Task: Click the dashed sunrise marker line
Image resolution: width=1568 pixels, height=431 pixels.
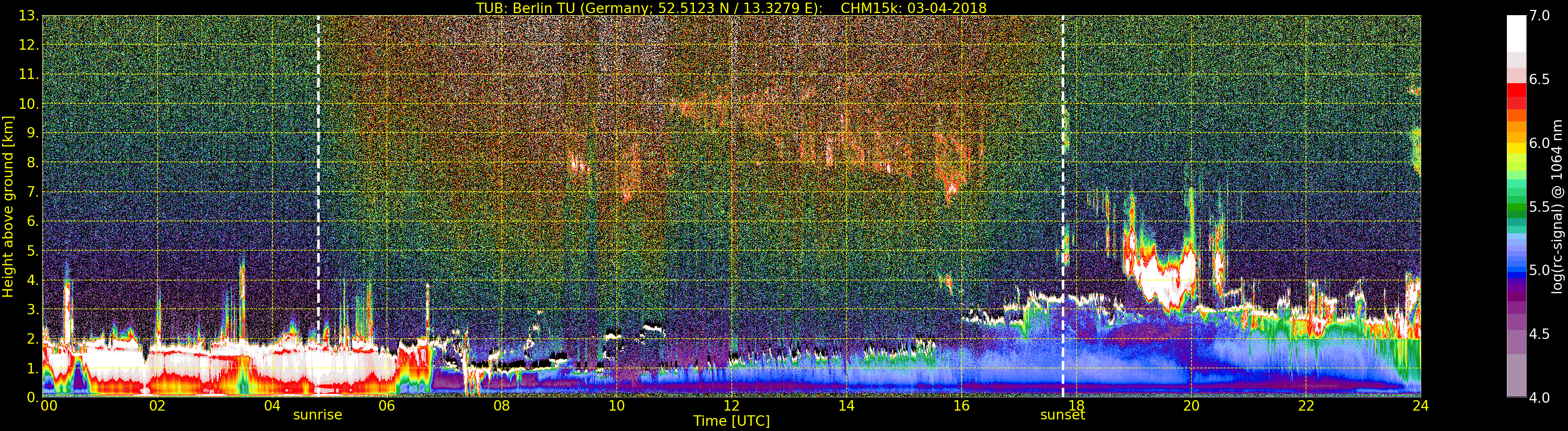Action: point(318,207)
